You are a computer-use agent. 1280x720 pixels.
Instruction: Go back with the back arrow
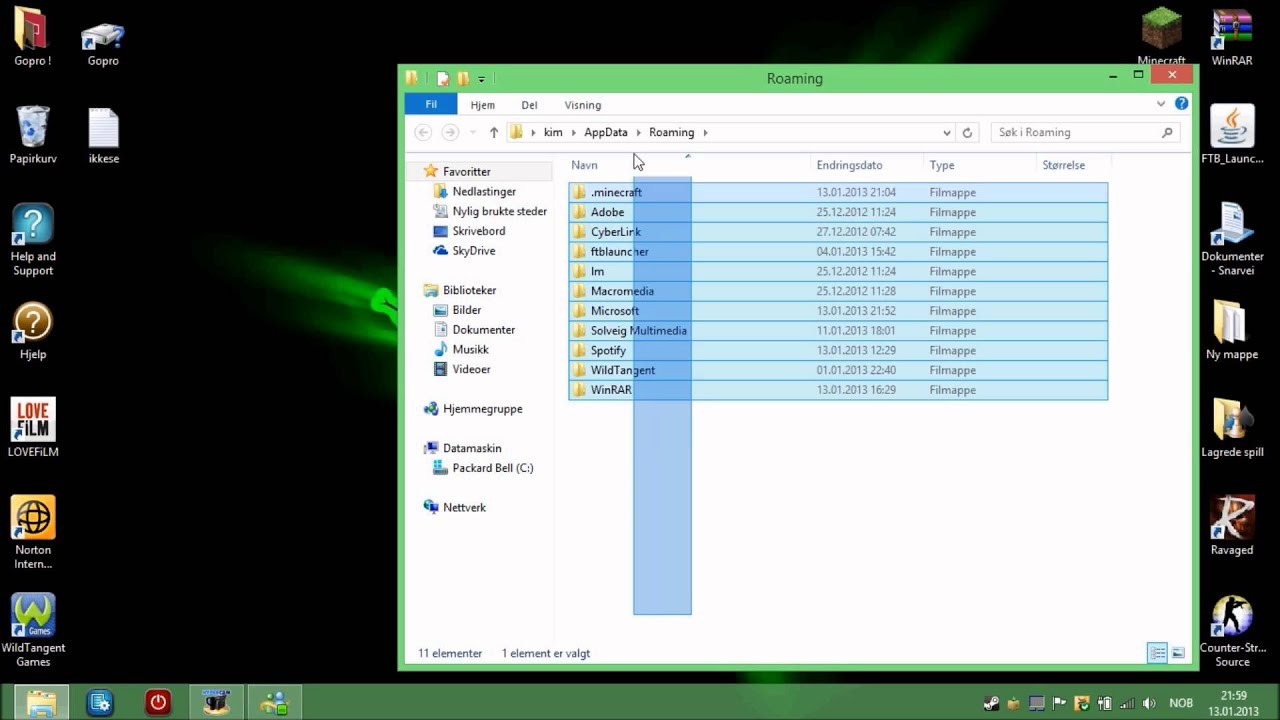pyautogui.click(x=423, y=132)
